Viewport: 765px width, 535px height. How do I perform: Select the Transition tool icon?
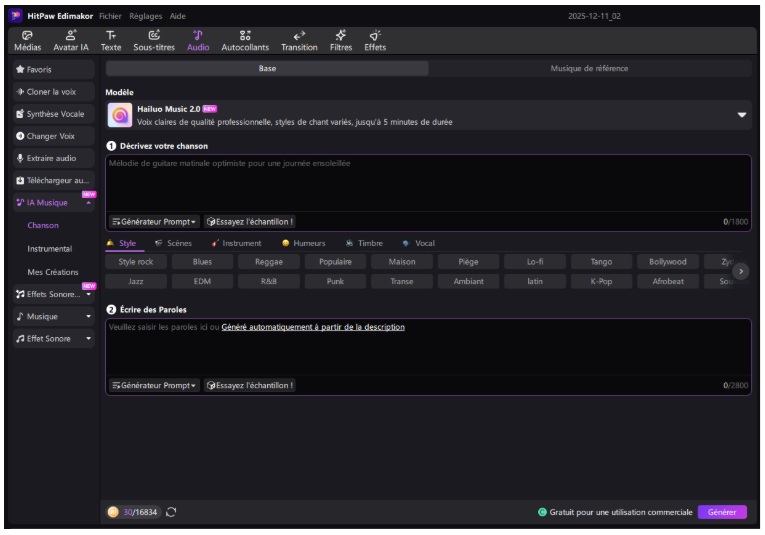[x=299, y=40]
